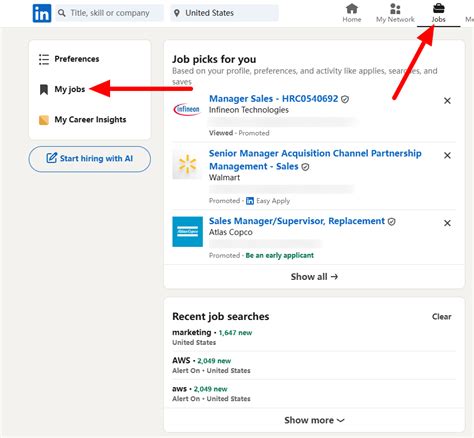Click Start hiring with AI button

[90, 159]
